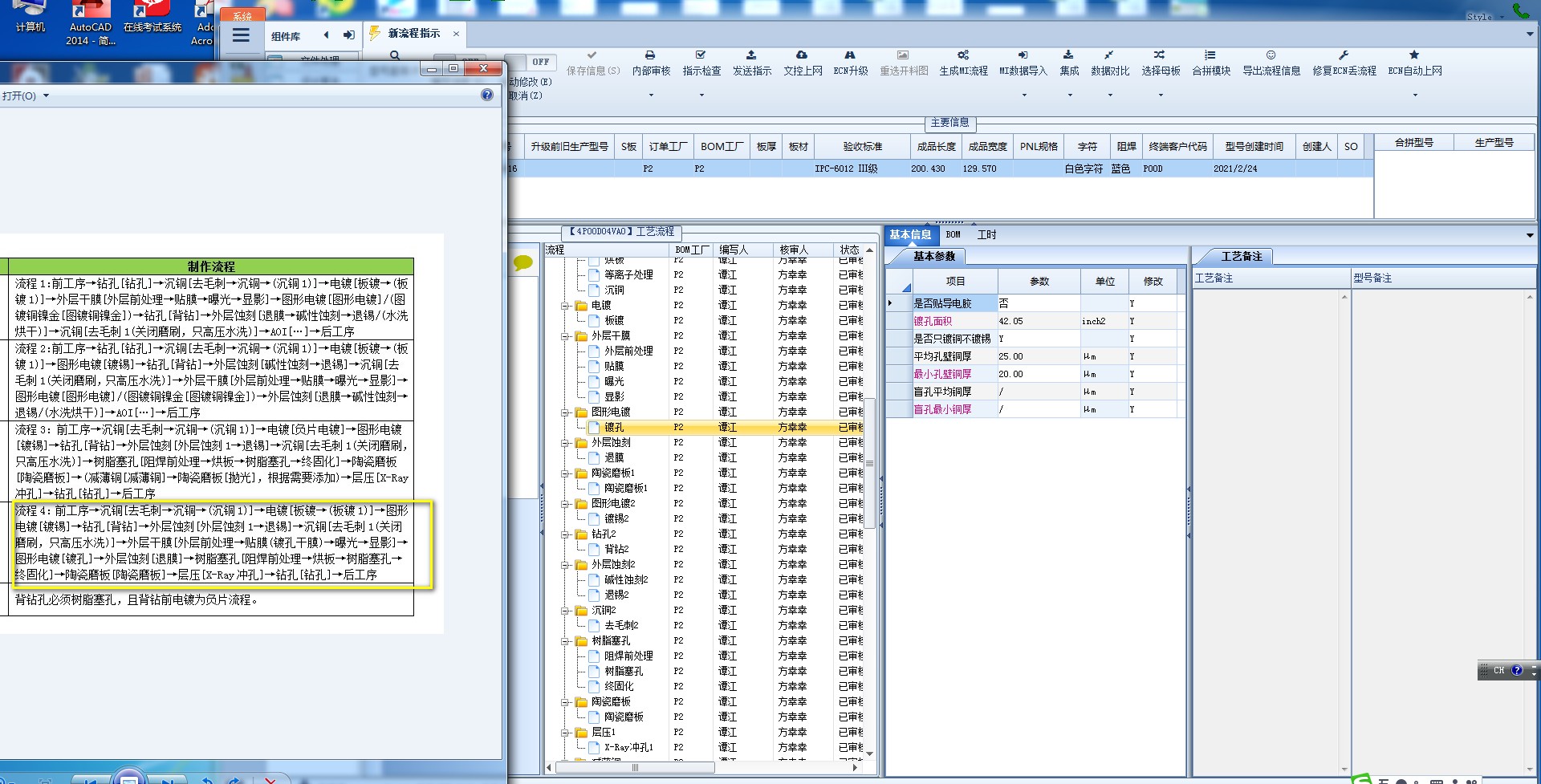
Task: Click the 选择母板 shuffle icon
Action: [x=1160, y=55]
